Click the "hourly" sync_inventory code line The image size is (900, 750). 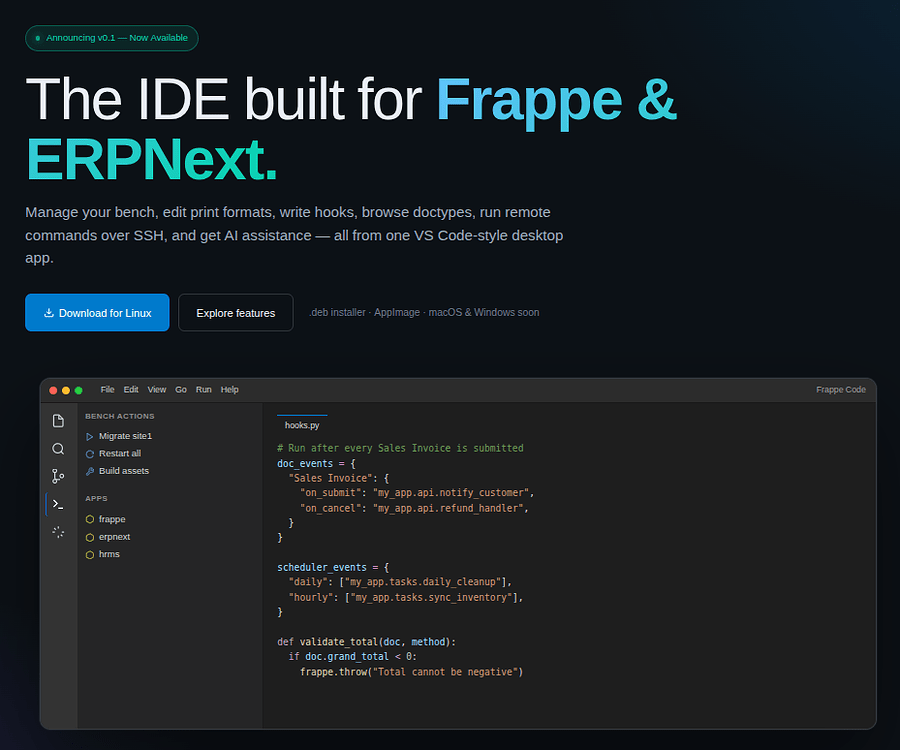(x=406, y=597)
